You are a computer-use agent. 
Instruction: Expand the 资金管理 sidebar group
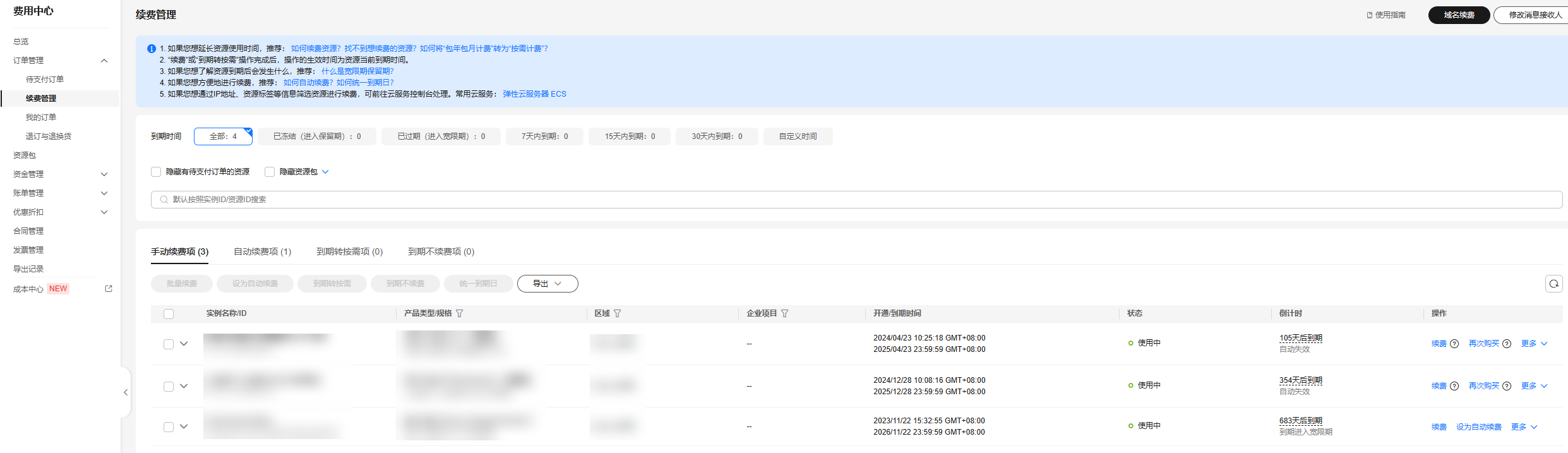click(x=104, y=174)
